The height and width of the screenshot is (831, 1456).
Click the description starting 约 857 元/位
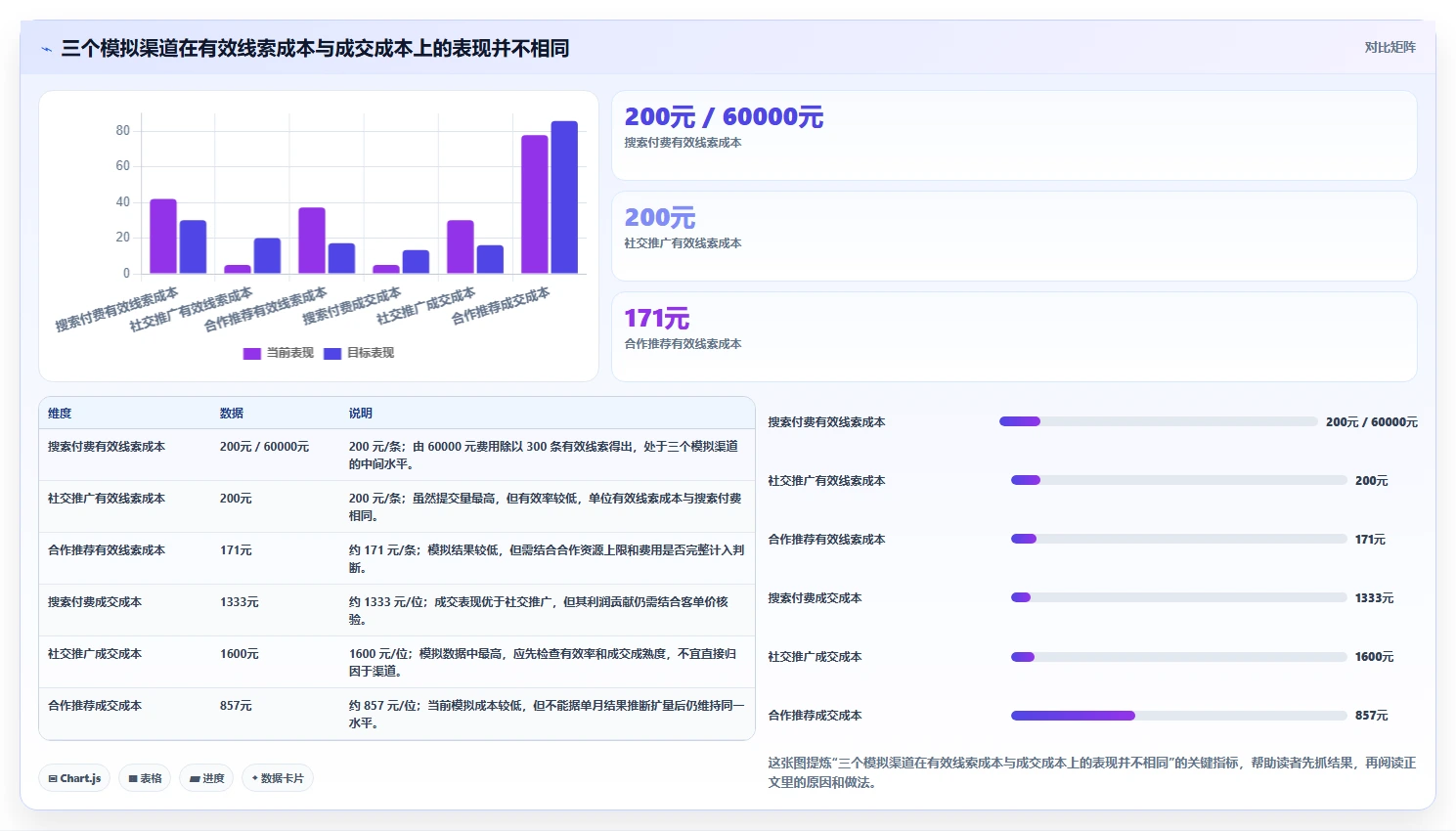tap(547, 715)
